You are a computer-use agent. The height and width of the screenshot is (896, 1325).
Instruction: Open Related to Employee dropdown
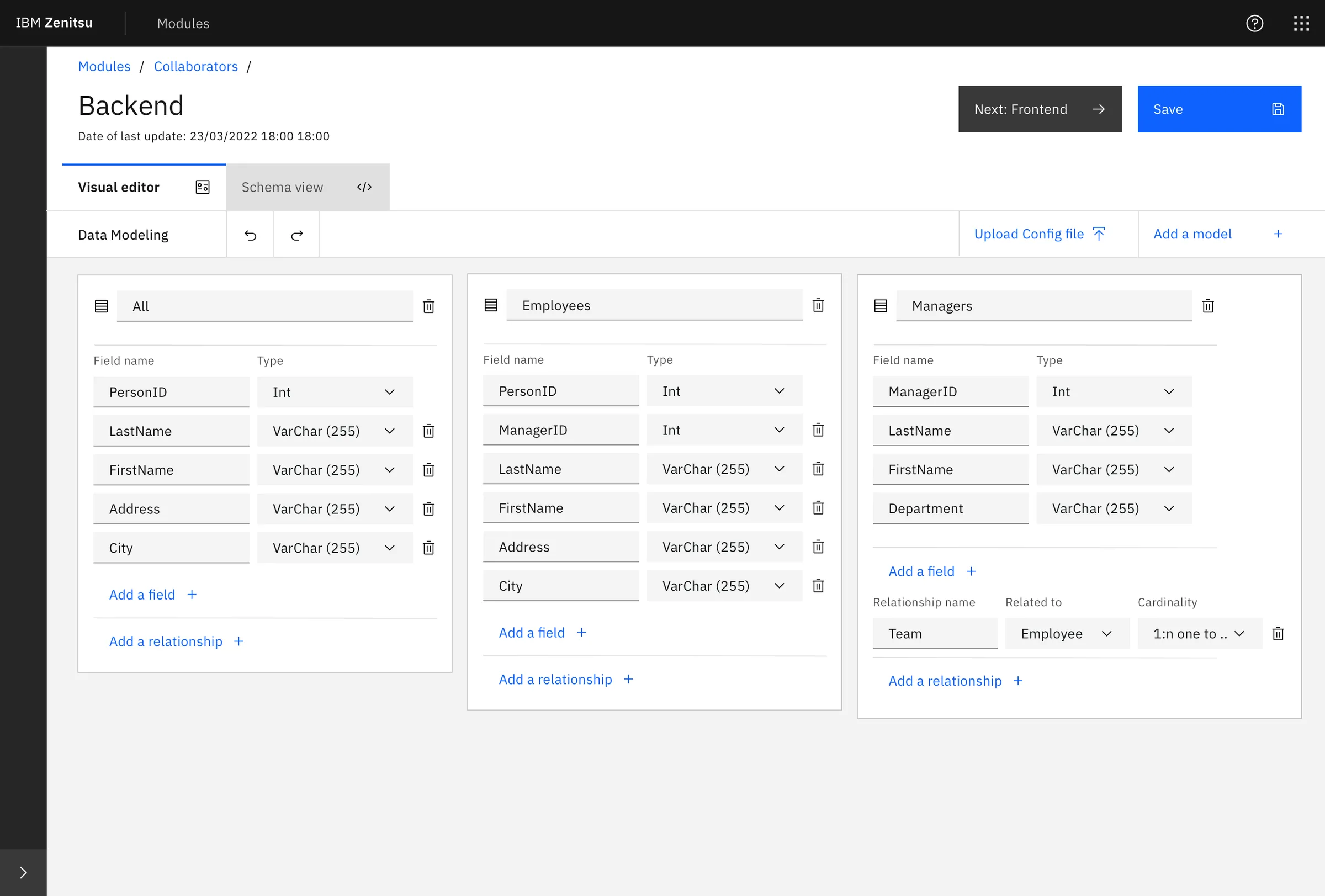tap(1067, 634)
